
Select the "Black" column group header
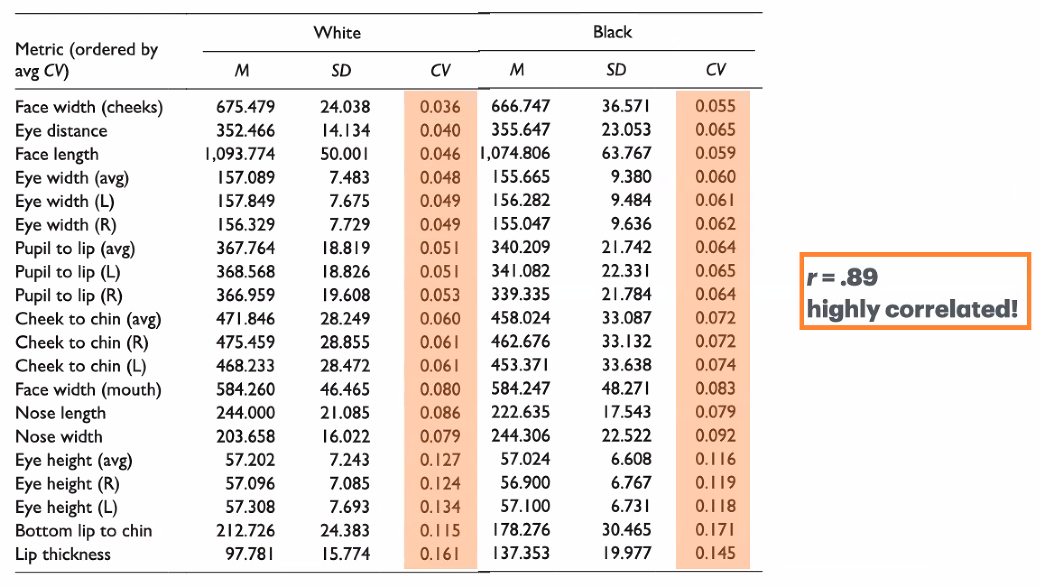click(x=612, y=33)
